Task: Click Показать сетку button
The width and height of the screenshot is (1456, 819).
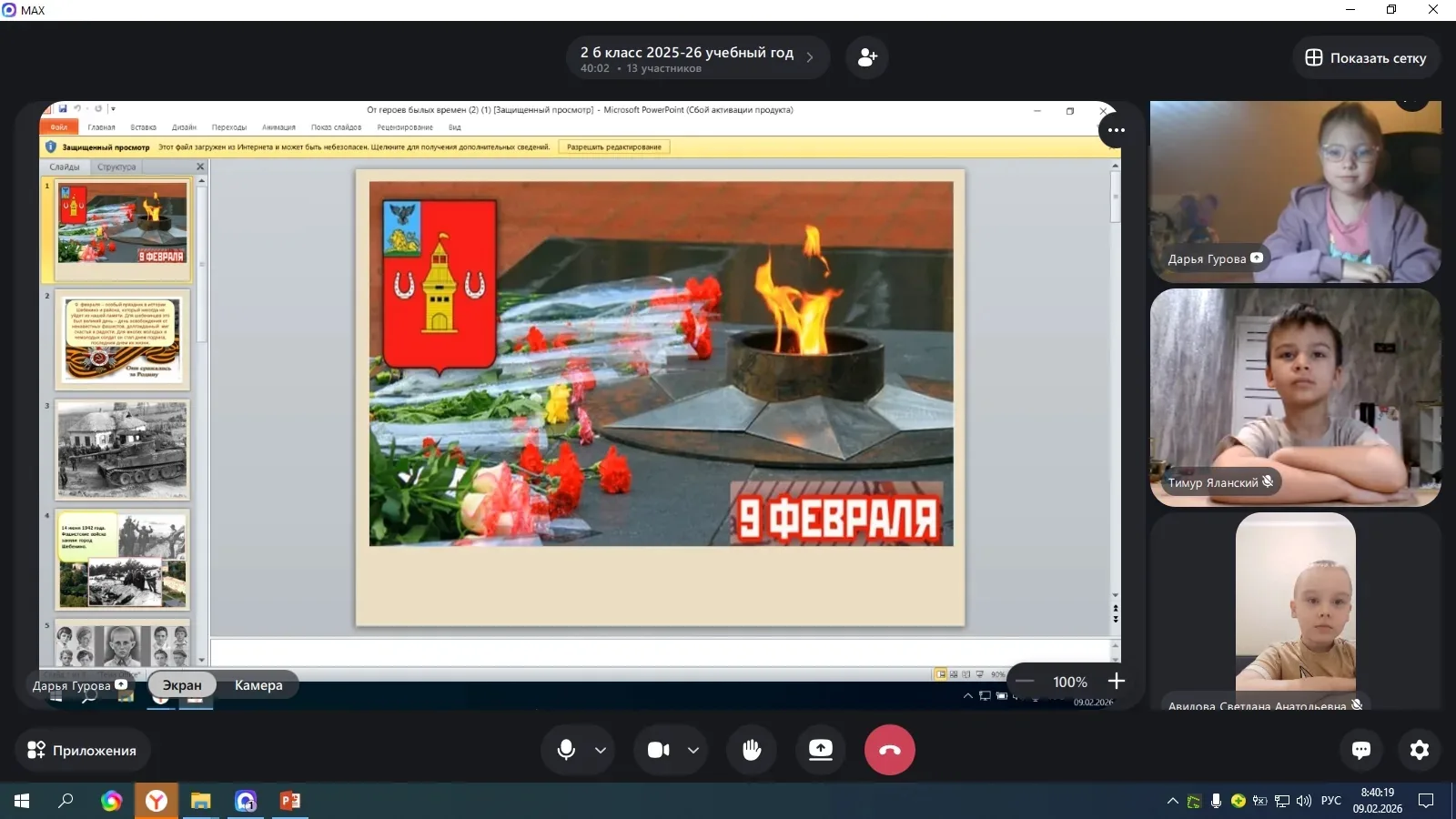Action: tap(1366, 57)
